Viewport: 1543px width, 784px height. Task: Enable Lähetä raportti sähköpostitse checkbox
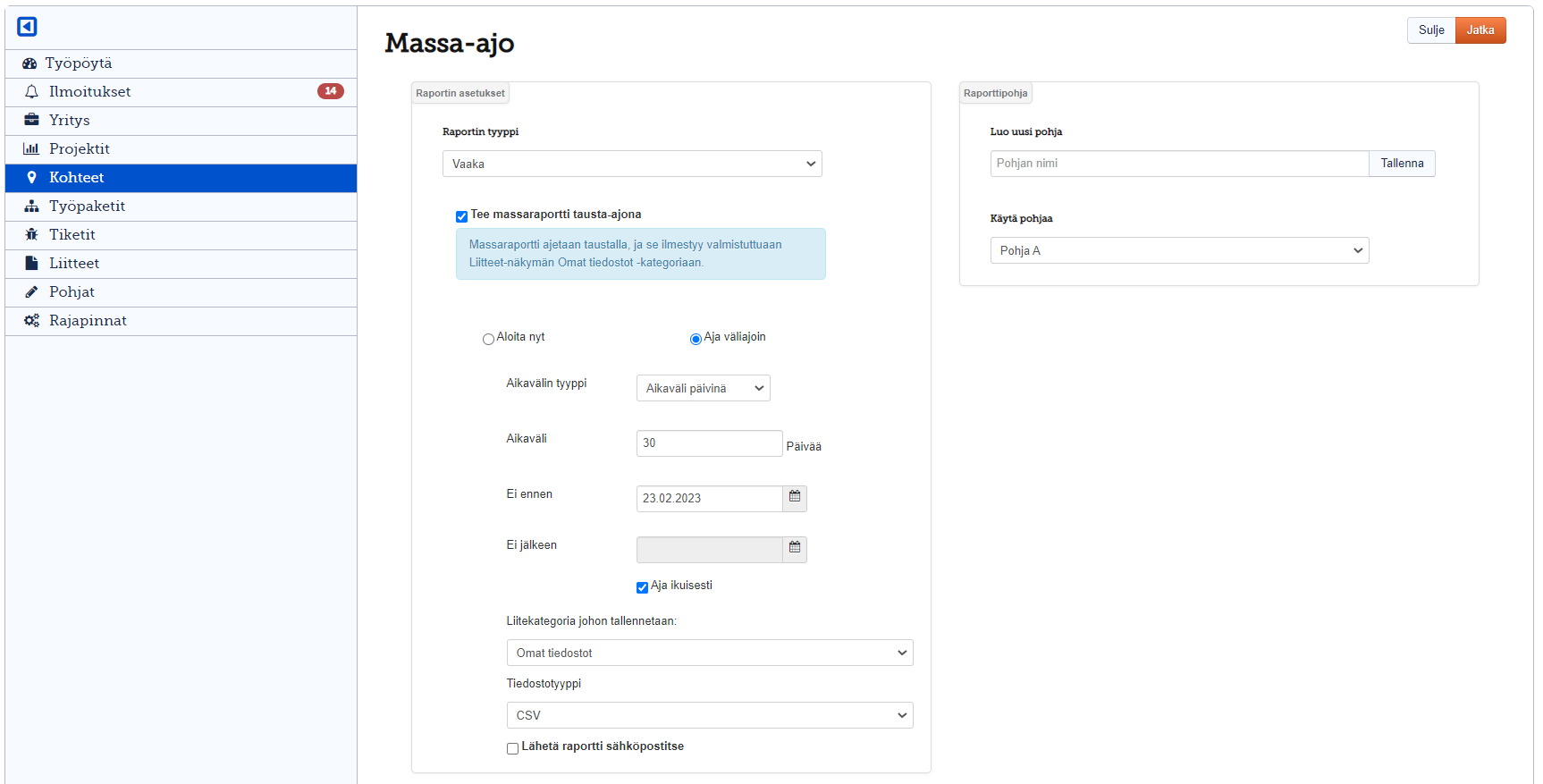pyautogui.click(x=512, y=748)
